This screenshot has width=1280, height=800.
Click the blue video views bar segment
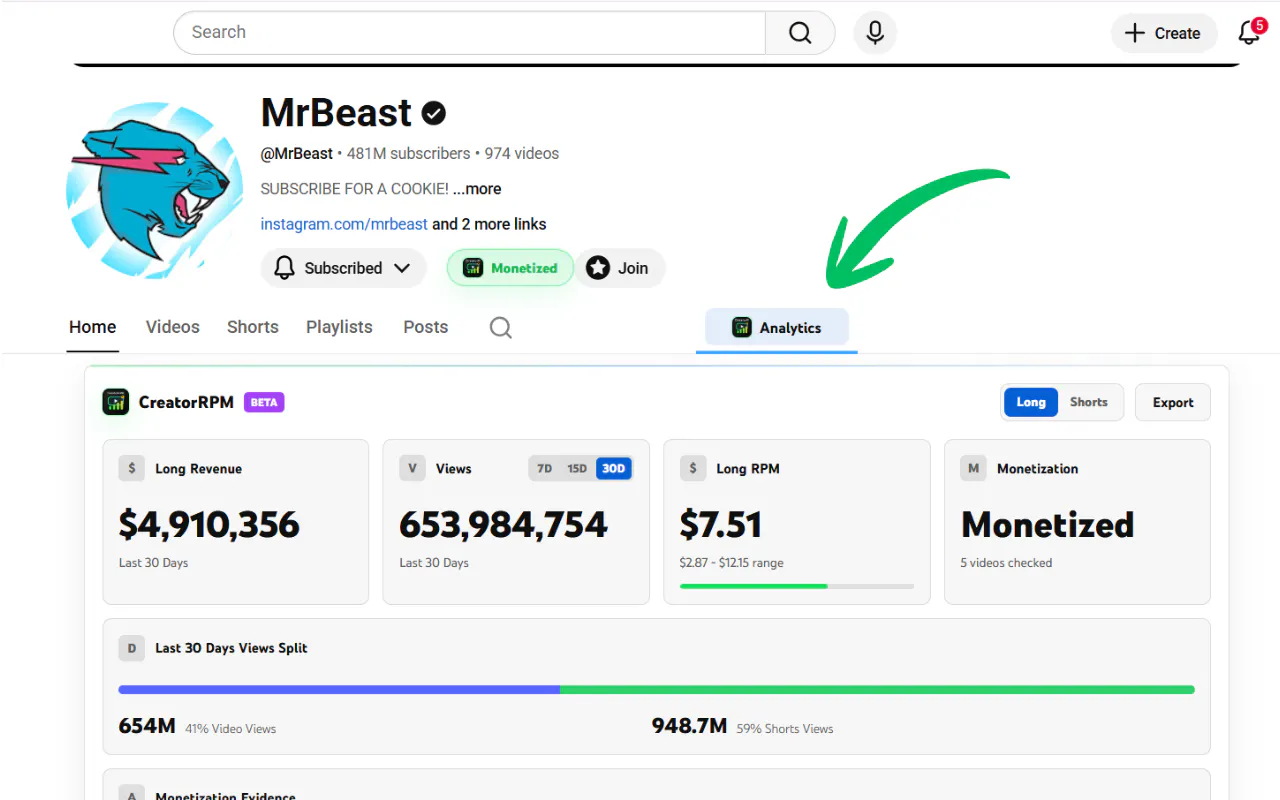pyautogui.click(x=339, y=690)
